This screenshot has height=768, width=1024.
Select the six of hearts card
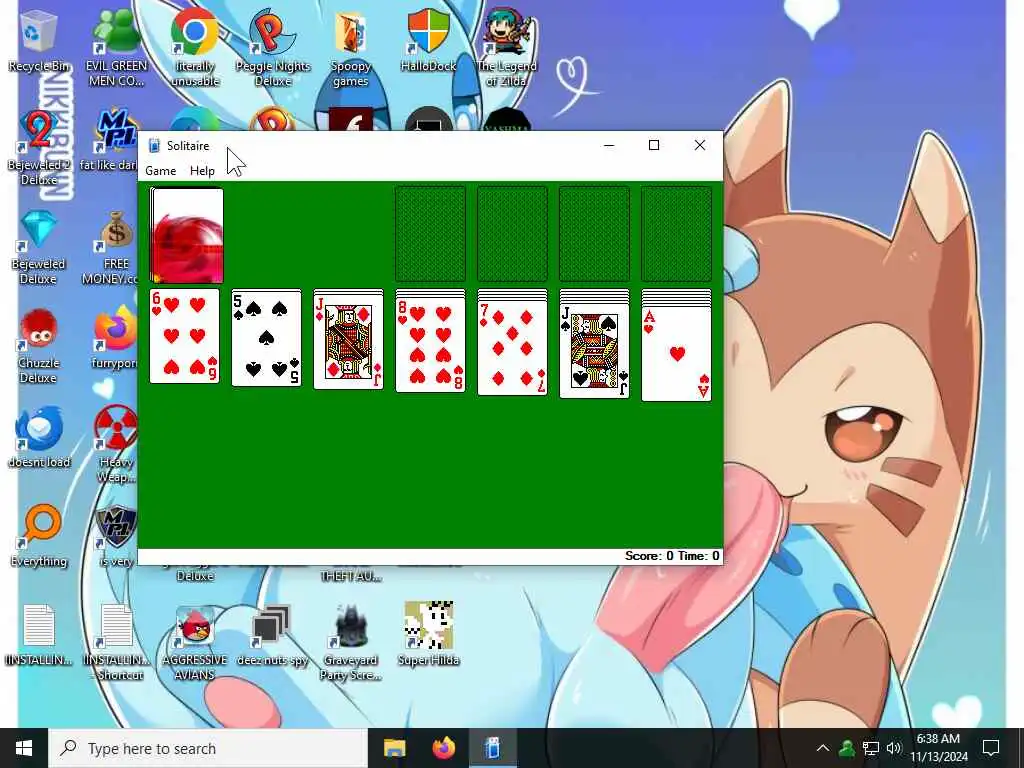pos(185,336)
